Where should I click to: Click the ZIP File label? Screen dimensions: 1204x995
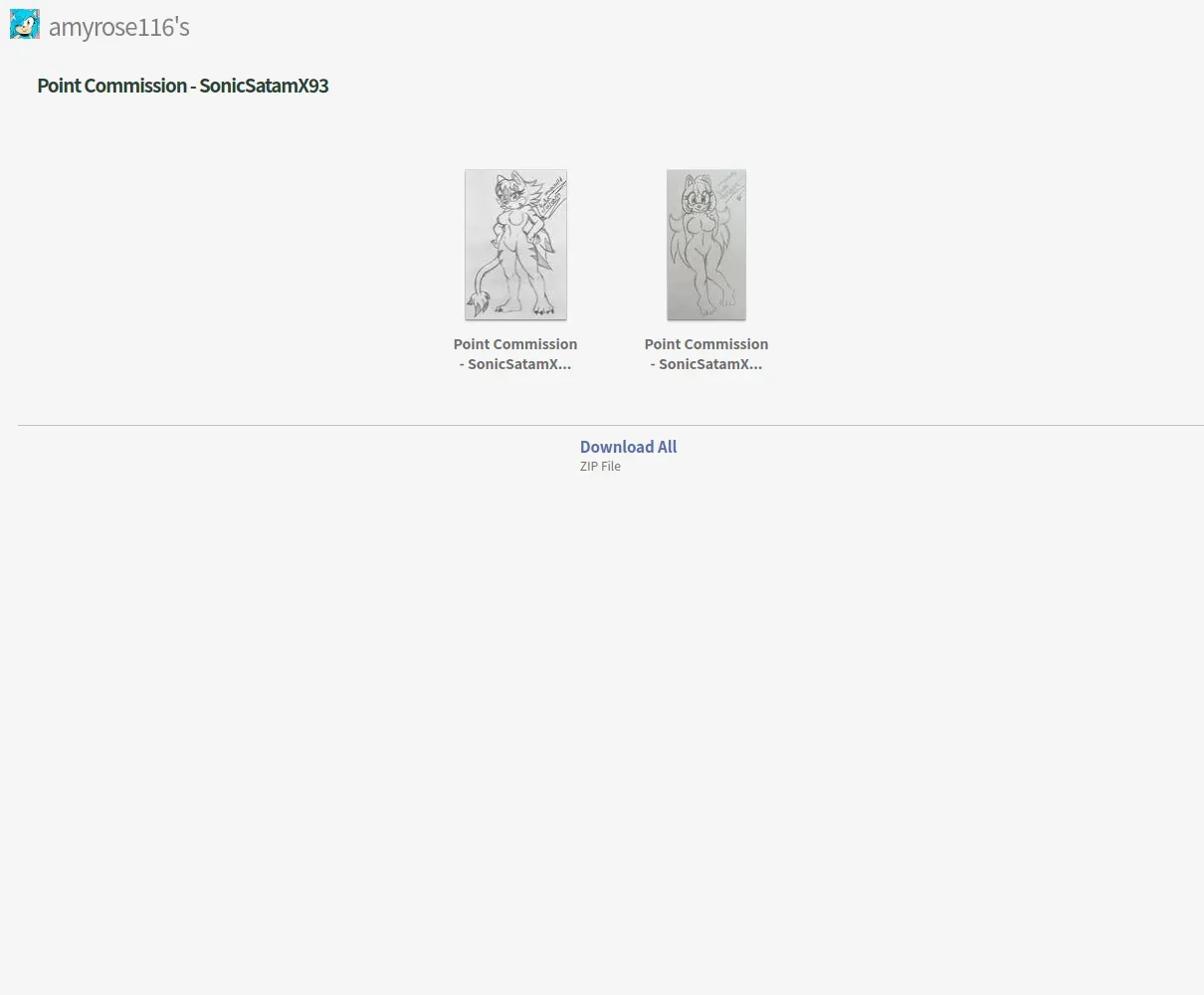600,466
